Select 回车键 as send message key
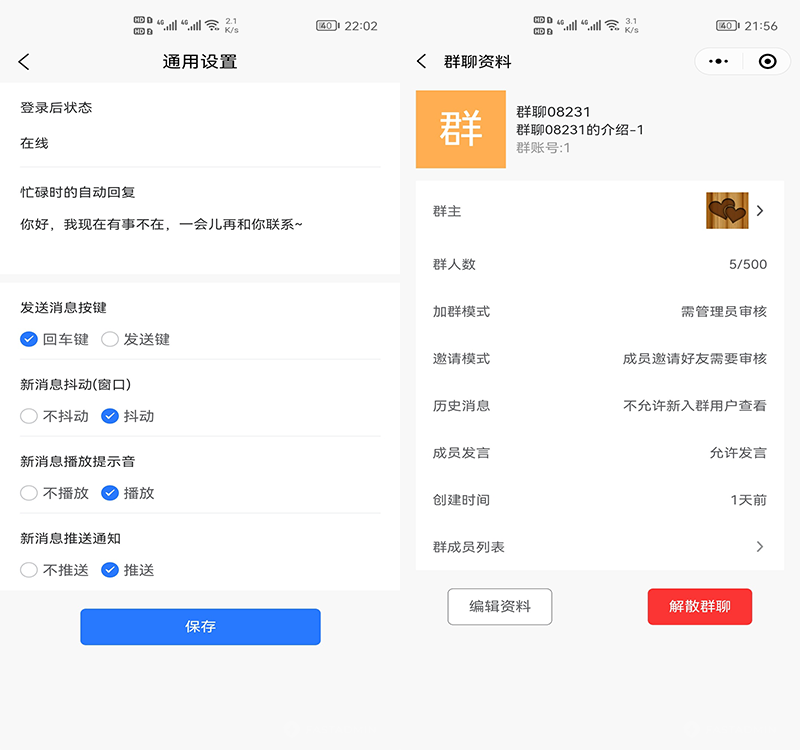Screen dimensions: 800x750 [30, 339]
